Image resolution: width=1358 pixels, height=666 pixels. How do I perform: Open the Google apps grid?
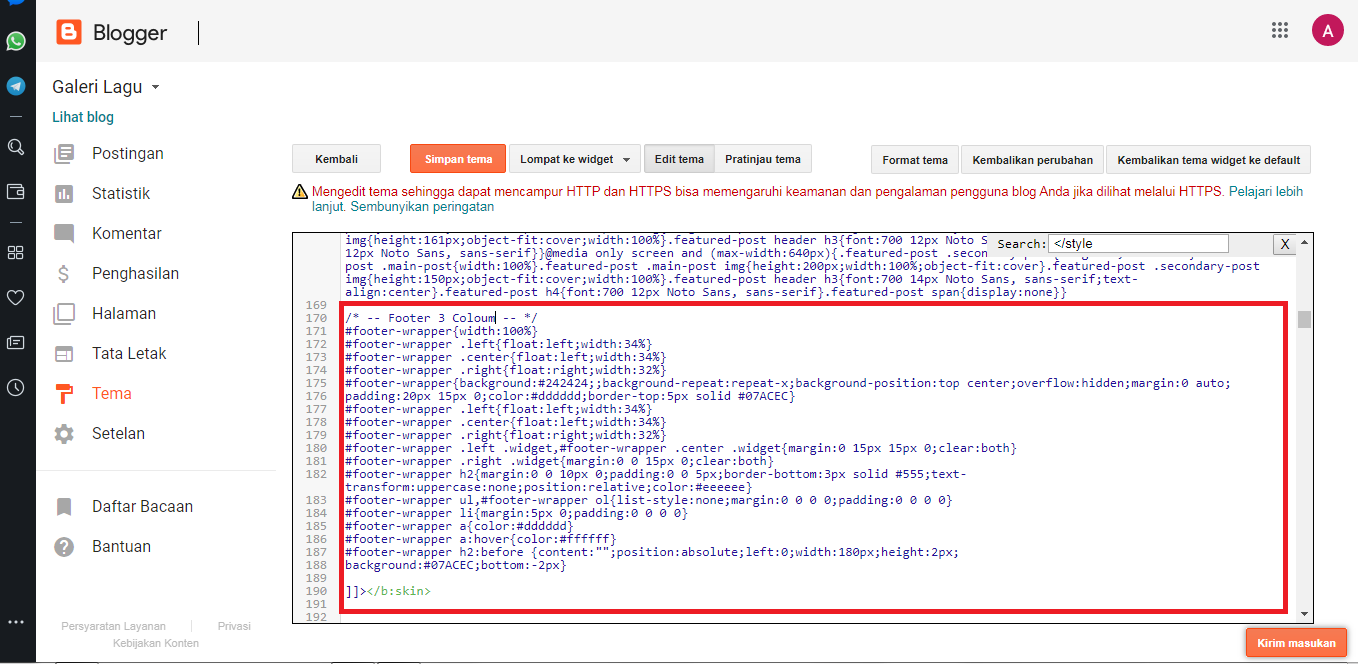(x=1280, y=30)
